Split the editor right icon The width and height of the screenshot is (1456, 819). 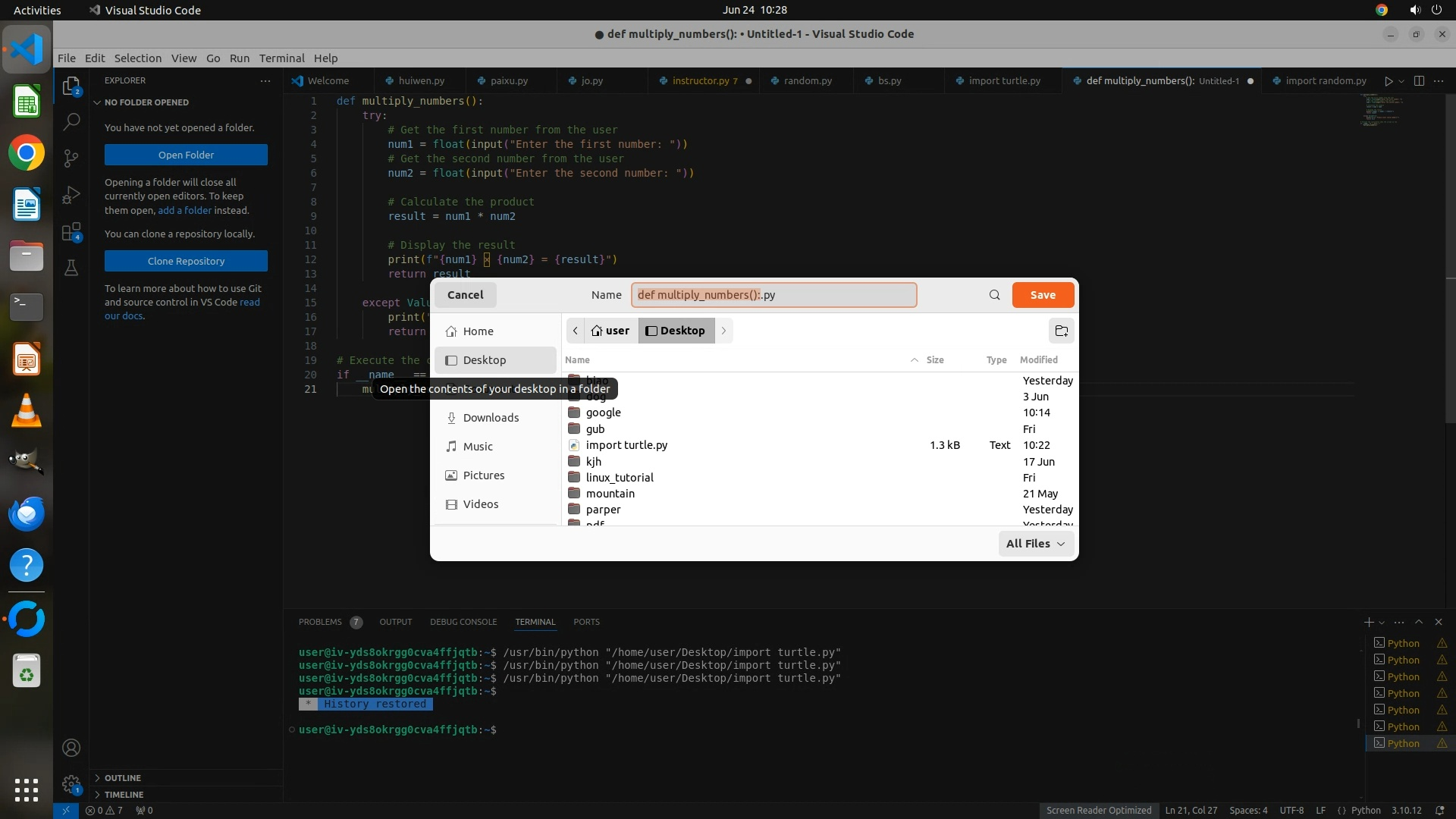coord(1419,81)
